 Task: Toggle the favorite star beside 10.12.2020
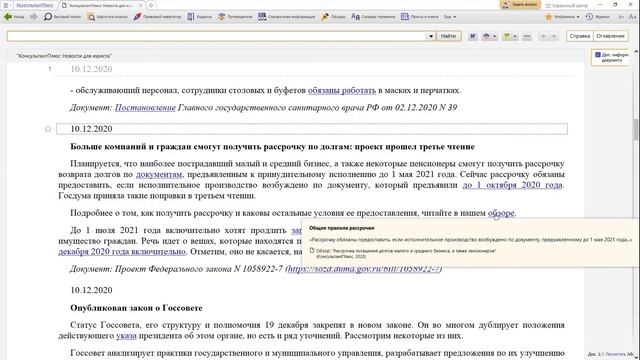click(x=48, y=129)
